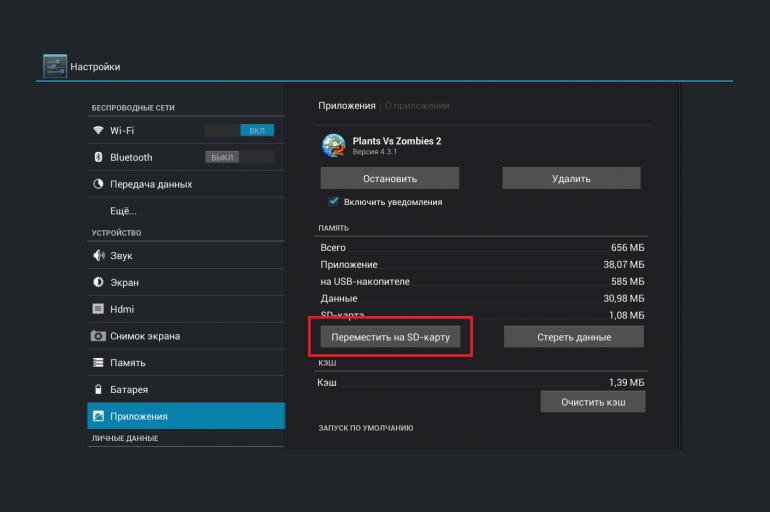Click БЕСПРОВОДНЫЕ СЕТИ section header

pos(133,108)
